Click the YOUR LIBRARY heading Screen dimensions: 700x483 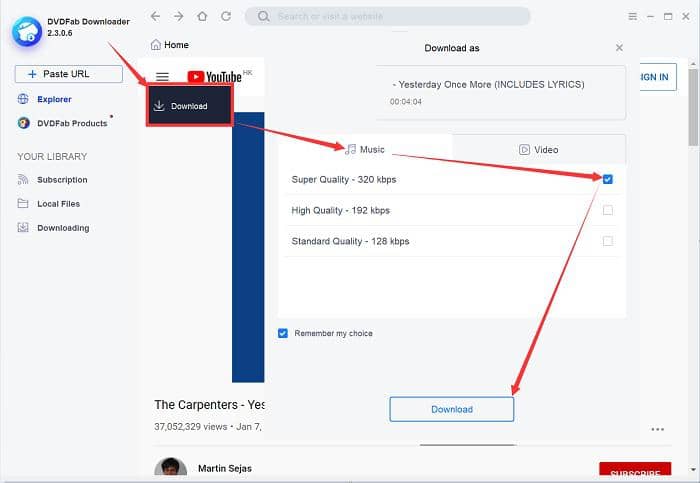point(52,157)
